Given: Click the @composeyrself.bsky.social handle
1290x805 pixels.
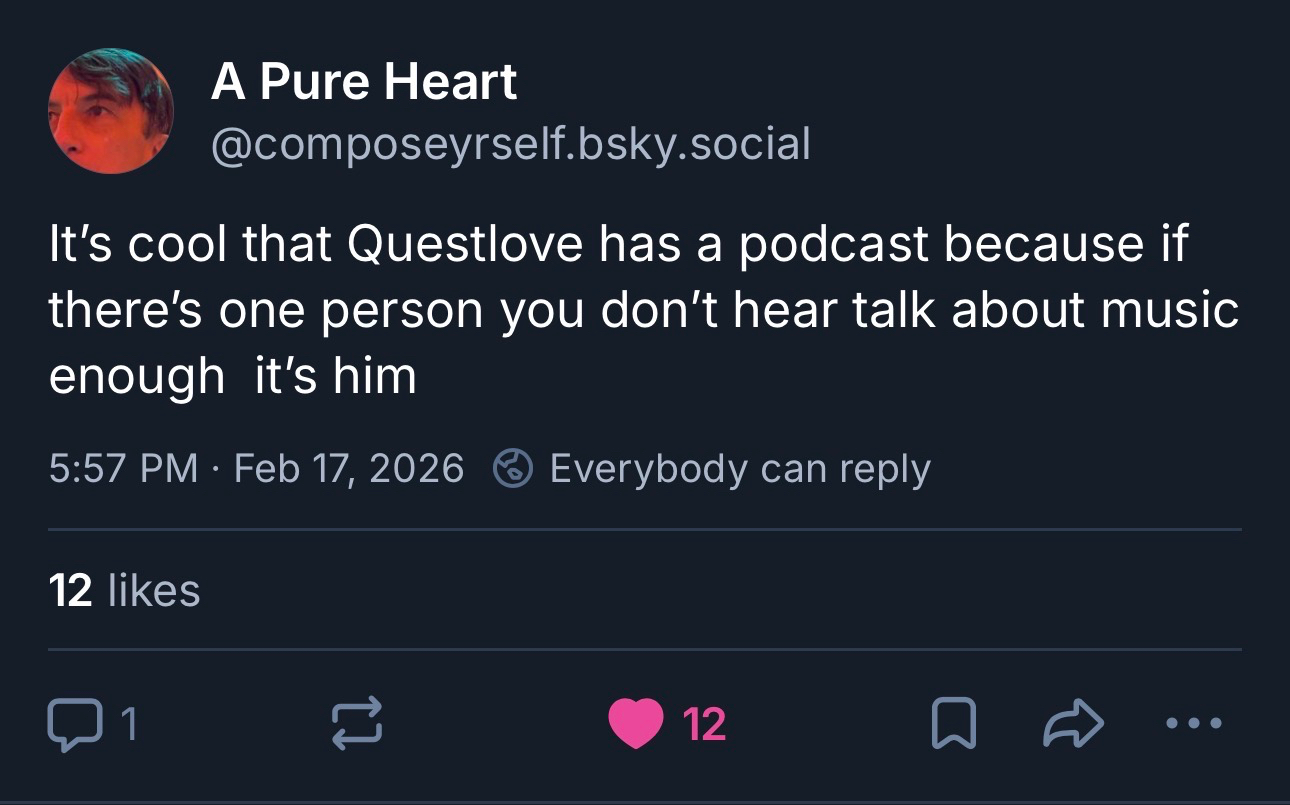Looking at the screenshot, I should pyautogui.click(x=510, y=144).
